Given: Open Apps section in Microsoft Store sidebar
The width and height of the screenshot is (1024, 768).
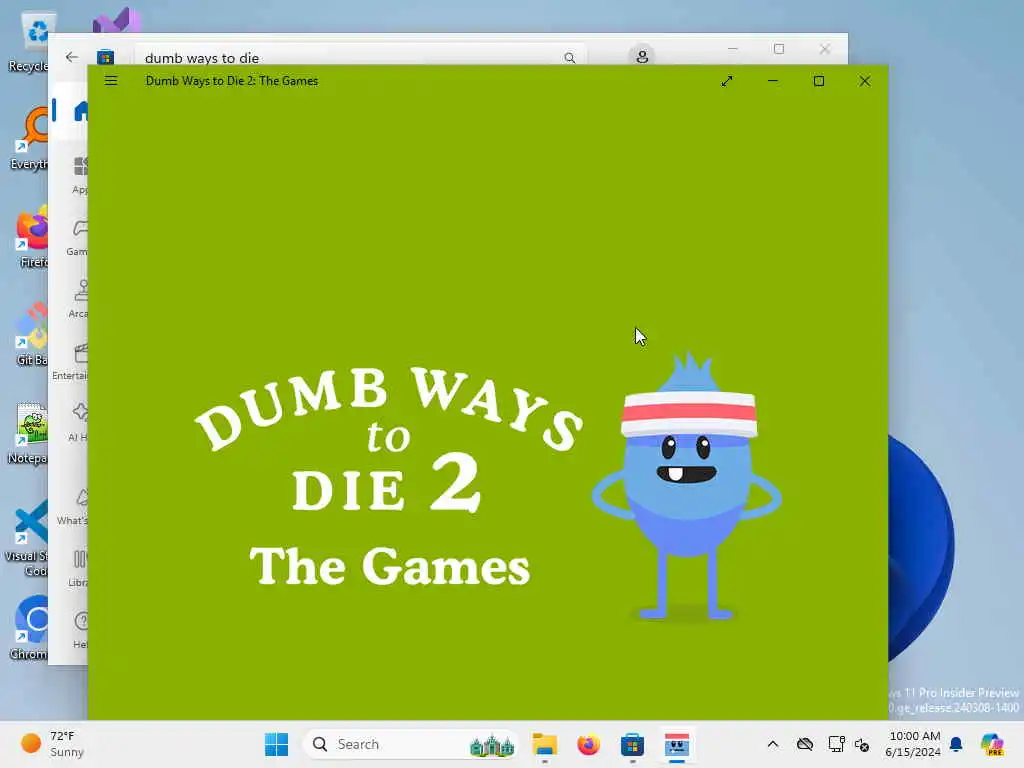Looking at the screenshot, I should click(80, 174).
